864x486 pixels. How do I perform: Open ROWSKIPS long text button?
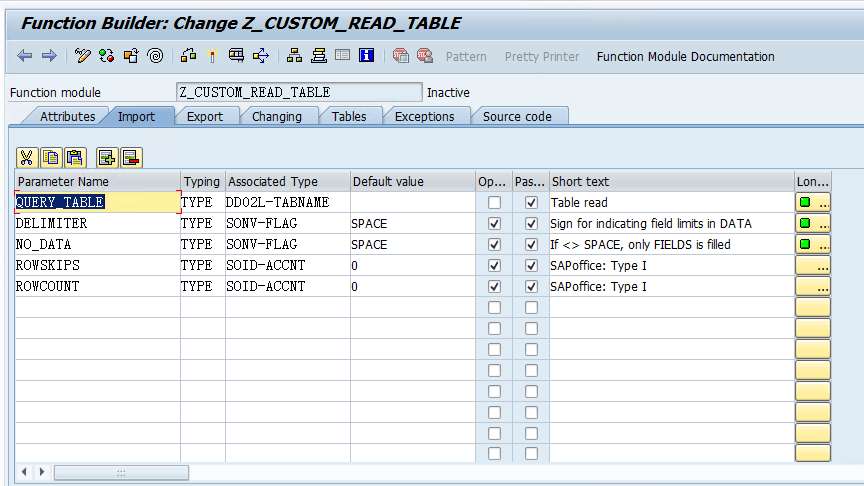click(813, 265)
